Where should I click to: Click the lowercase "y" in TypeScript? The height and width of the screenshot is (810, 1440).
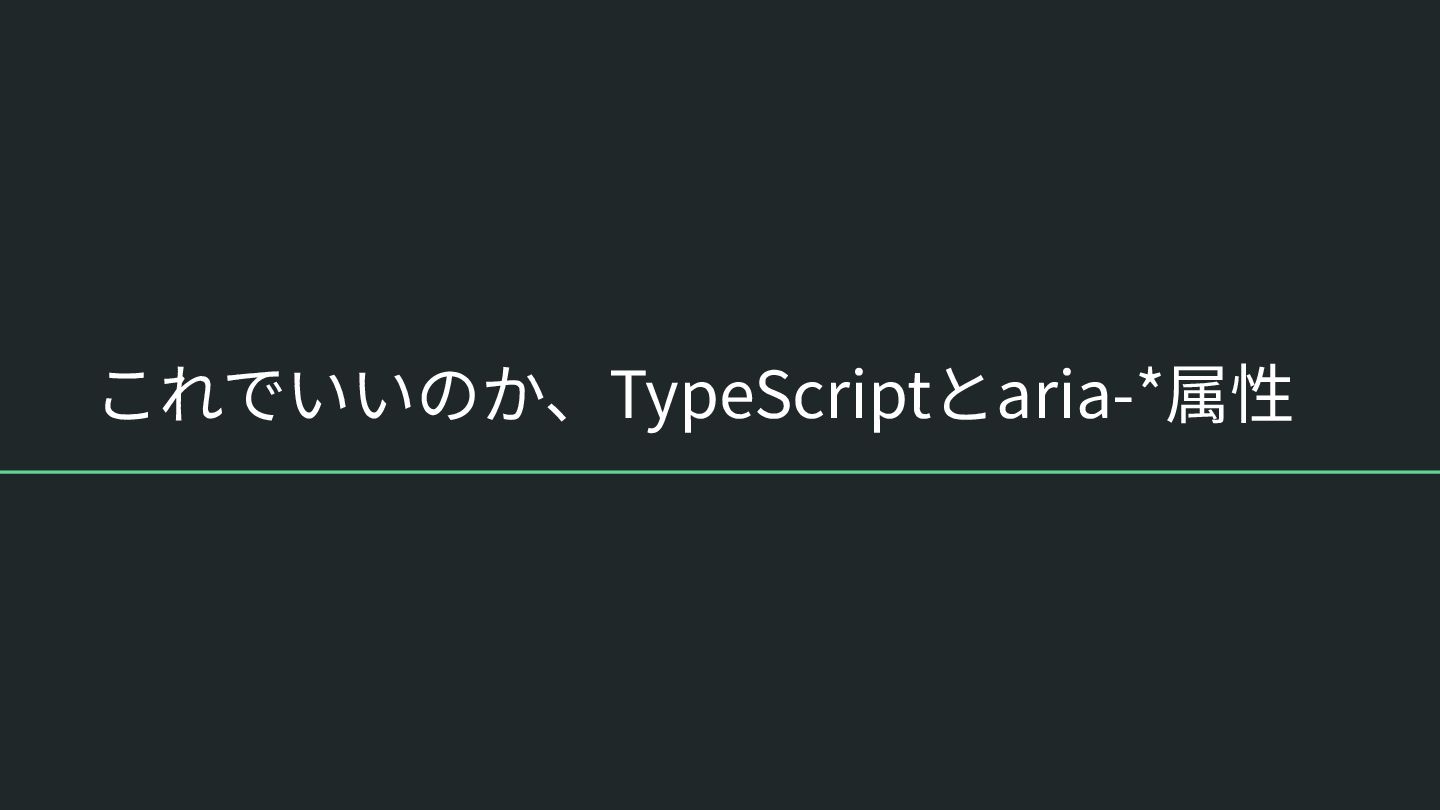(x=665, y=404)
